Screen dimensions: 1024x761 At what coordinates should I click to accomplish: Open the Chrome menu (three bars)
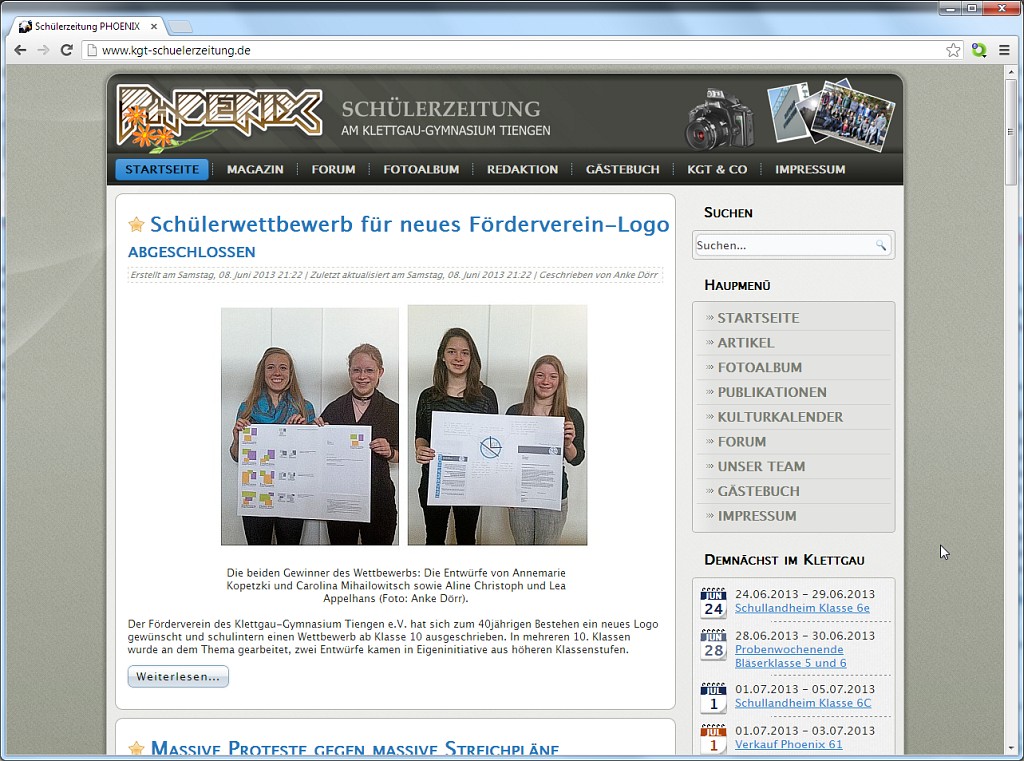(x=1004, y=50)
